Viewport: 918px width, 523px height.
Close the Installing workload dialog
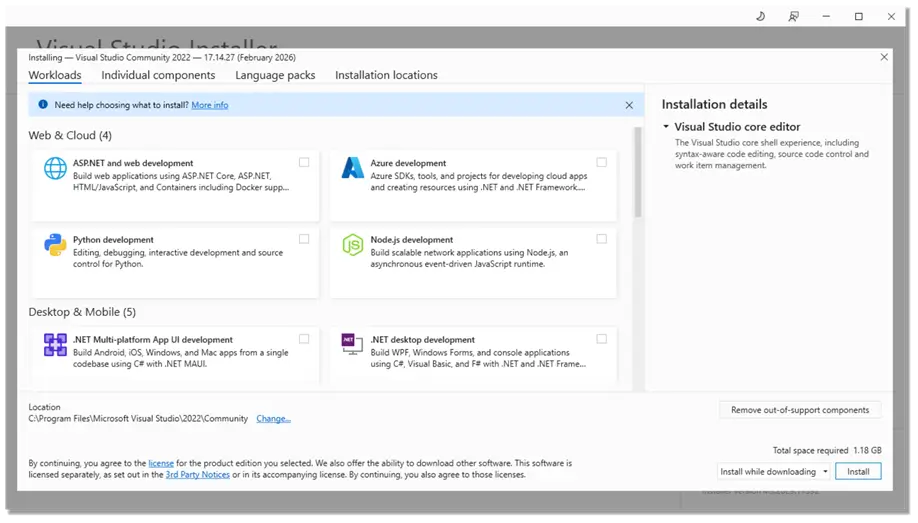884,57
